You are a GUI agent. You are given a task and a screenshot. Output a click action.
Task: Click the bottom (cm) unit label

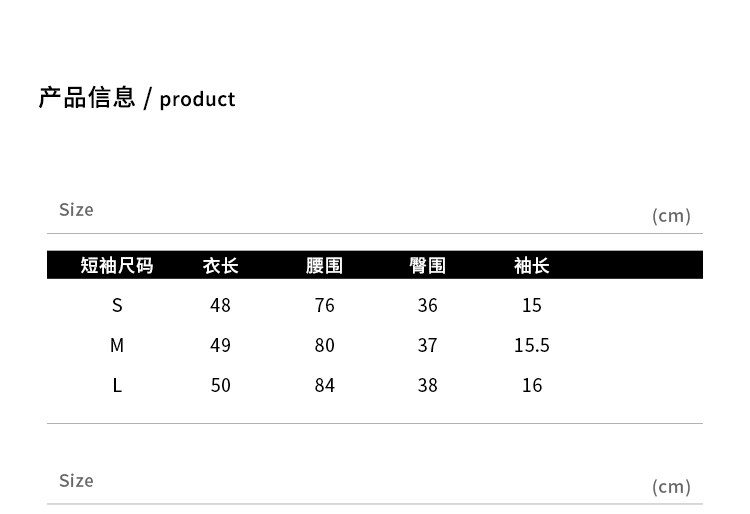click(x=671, y=486)
